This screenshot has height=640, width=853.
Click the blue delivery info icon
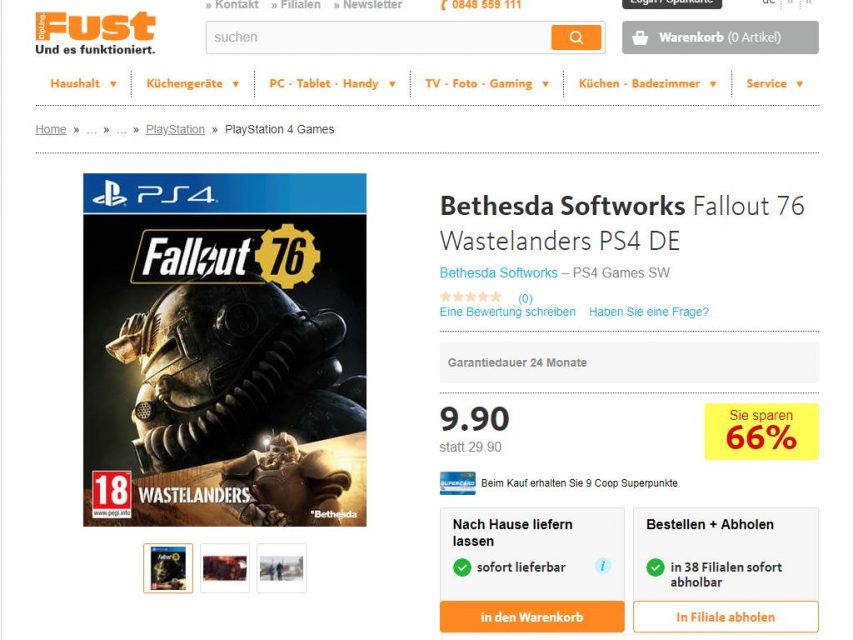(603, 566)
